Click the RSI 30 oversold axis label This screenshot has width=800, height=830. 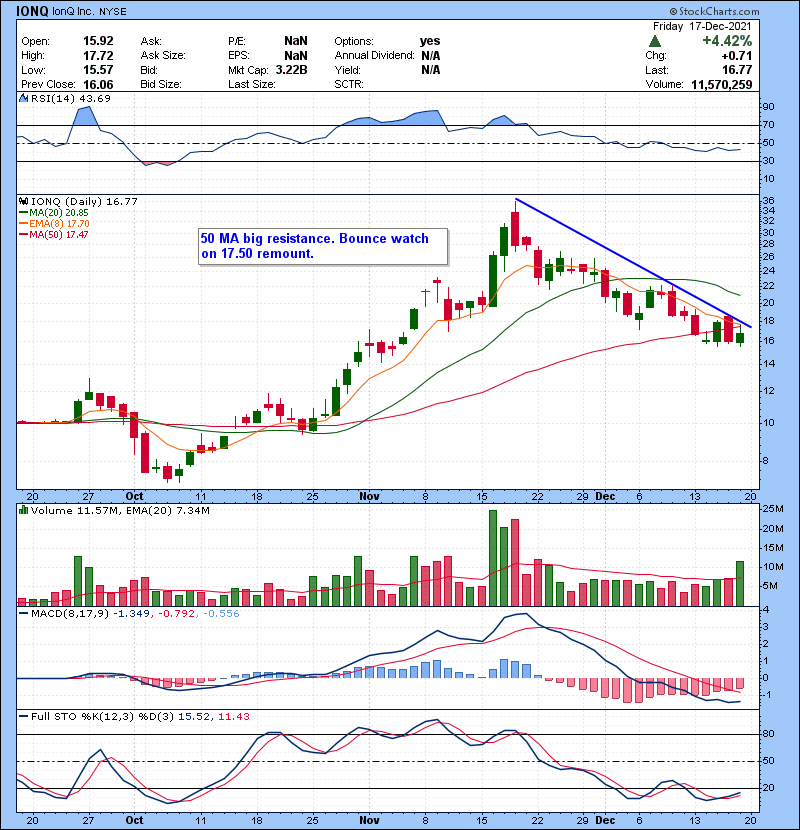pyautogui.click(x=768, y=161)
